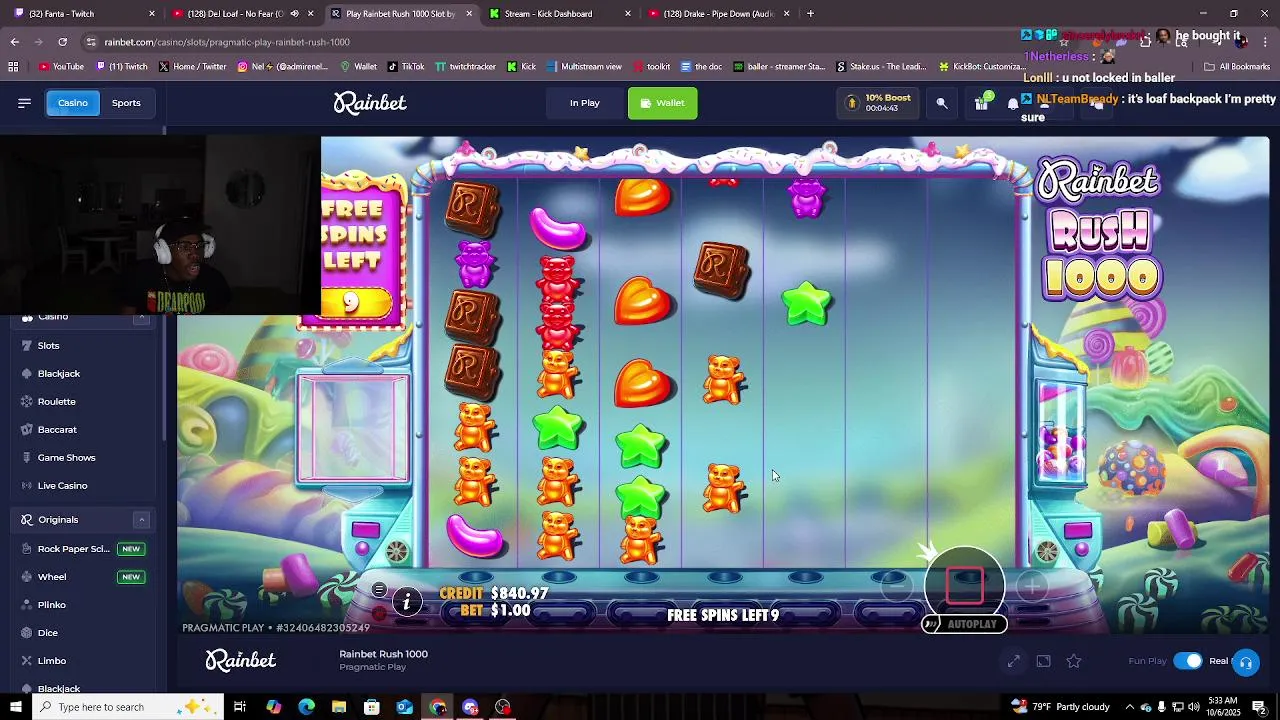Increase bet with plus button
This screenshot has height=720, width=1280.
(1032, 588)
